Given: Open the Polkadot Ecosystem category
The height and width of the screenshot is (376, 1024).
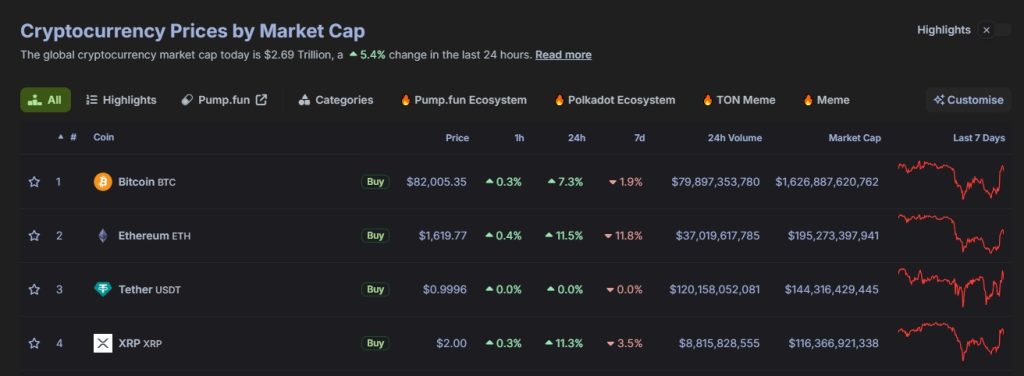Looking at the screenshot, I should pos(615,100).
